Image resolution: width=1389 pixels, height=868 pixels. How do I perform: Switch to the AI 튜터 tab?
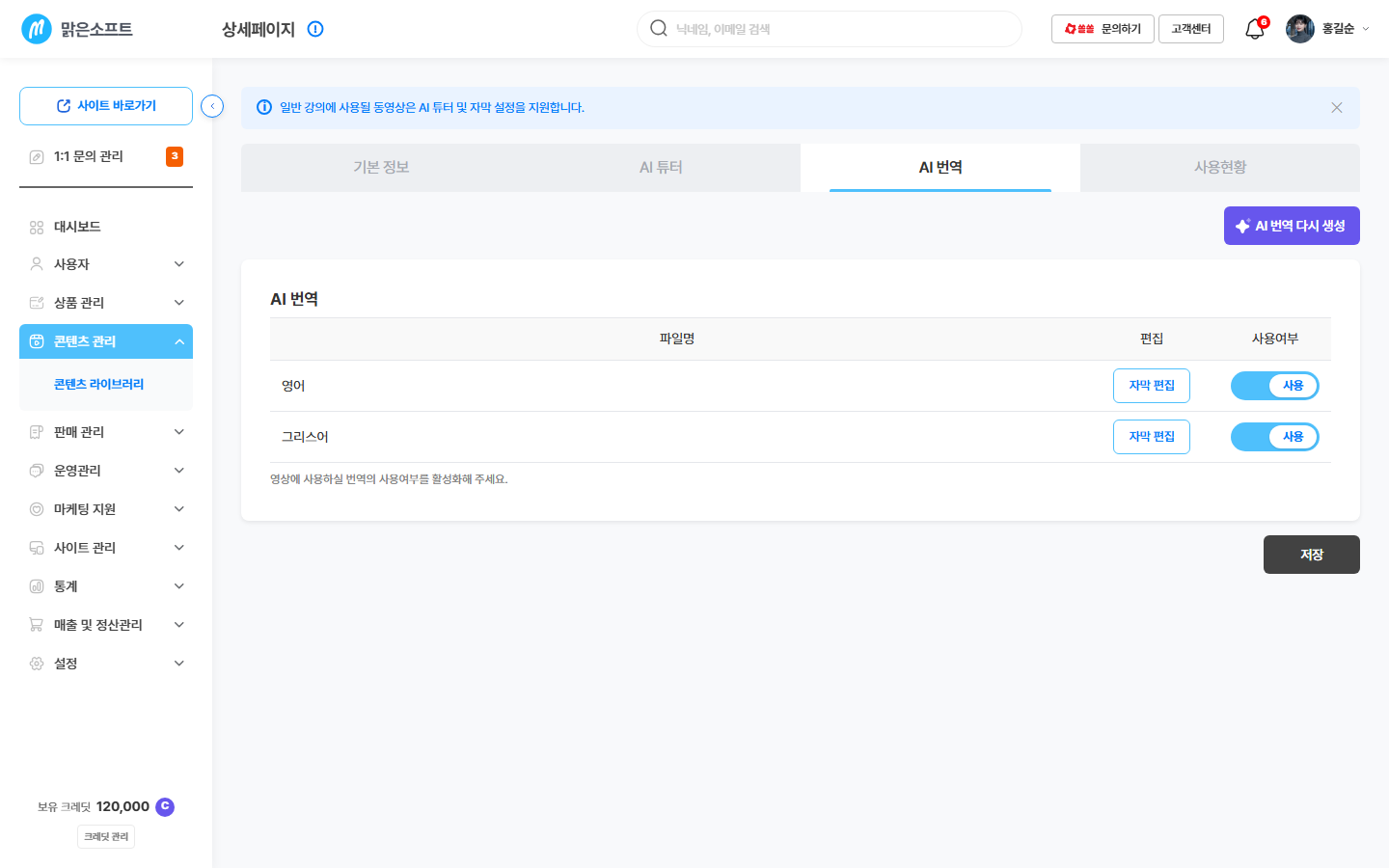tap(661, 168)
